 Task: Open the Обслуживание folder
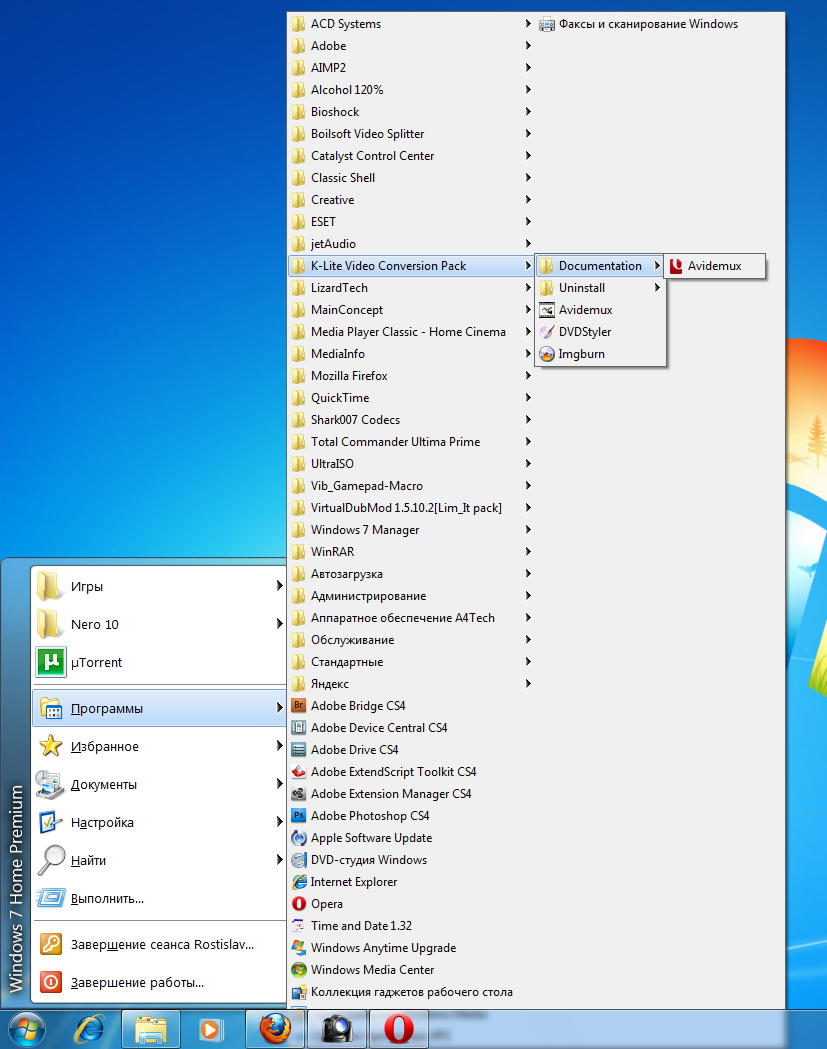point(411,640)
